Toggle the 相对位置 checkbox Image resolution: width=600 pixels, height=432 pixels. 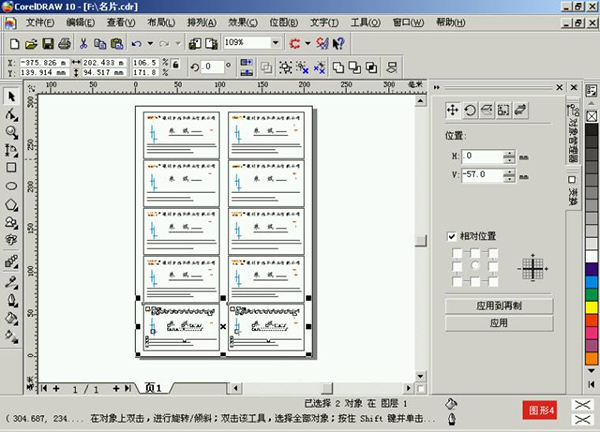(452, 236)
